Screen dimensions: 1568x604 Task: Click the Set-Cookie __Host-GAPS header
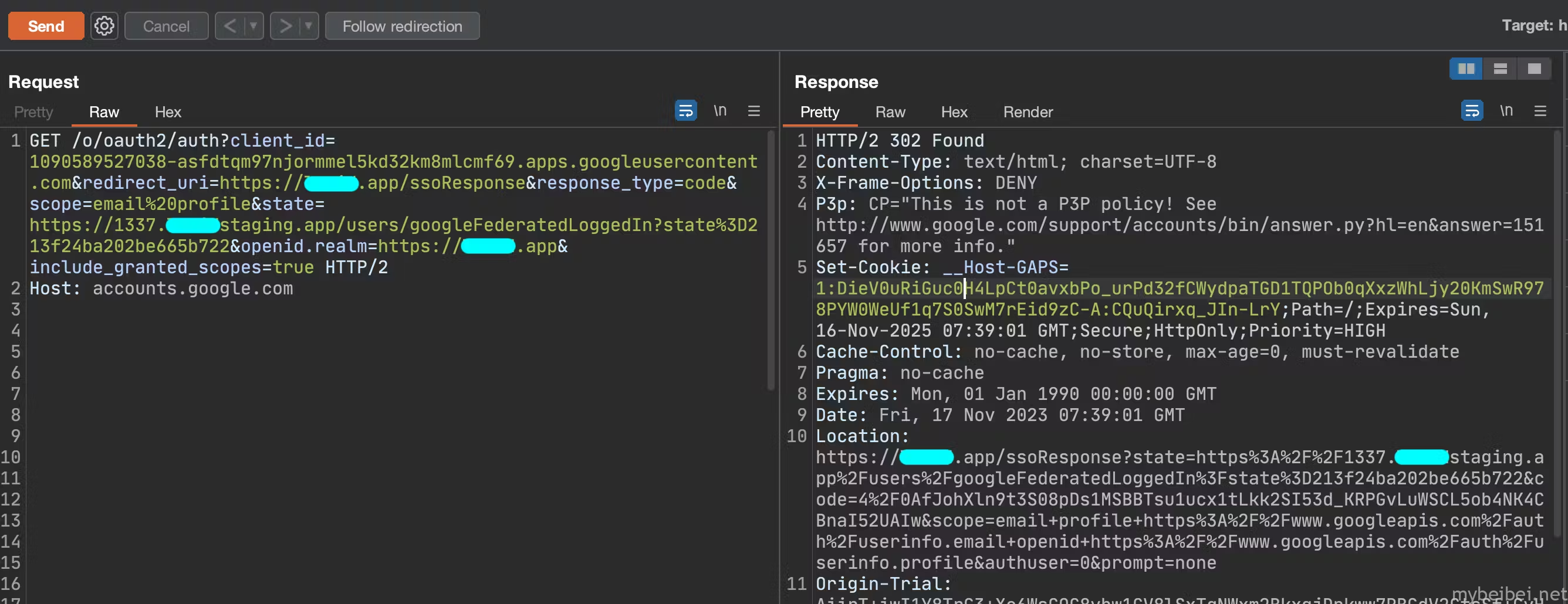[x=942, y=267]
